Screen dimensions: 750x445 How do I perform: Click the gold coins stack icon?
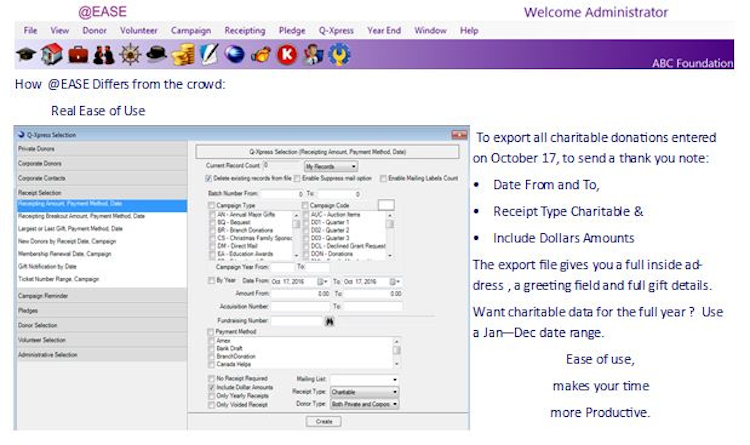coord(183,55)
